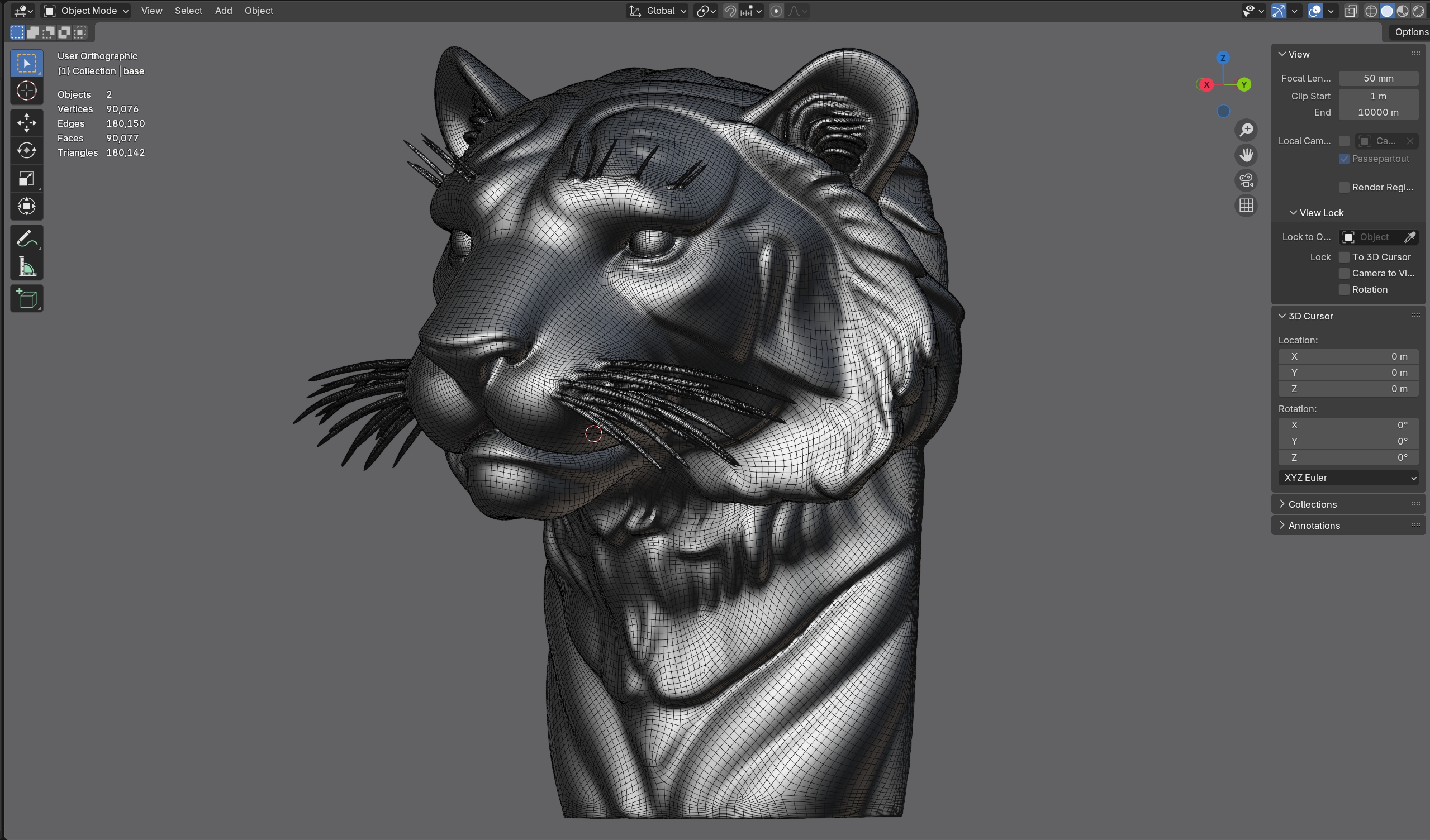Switch orthographic/perspective with the grid icon

1246,206
